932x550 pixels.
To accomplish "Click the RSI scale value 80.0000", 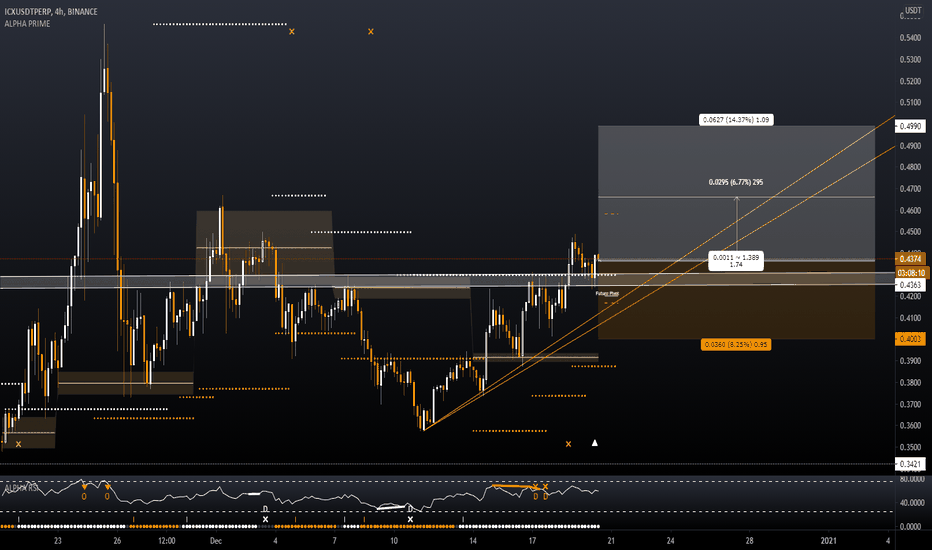I will tap(912, 479).
